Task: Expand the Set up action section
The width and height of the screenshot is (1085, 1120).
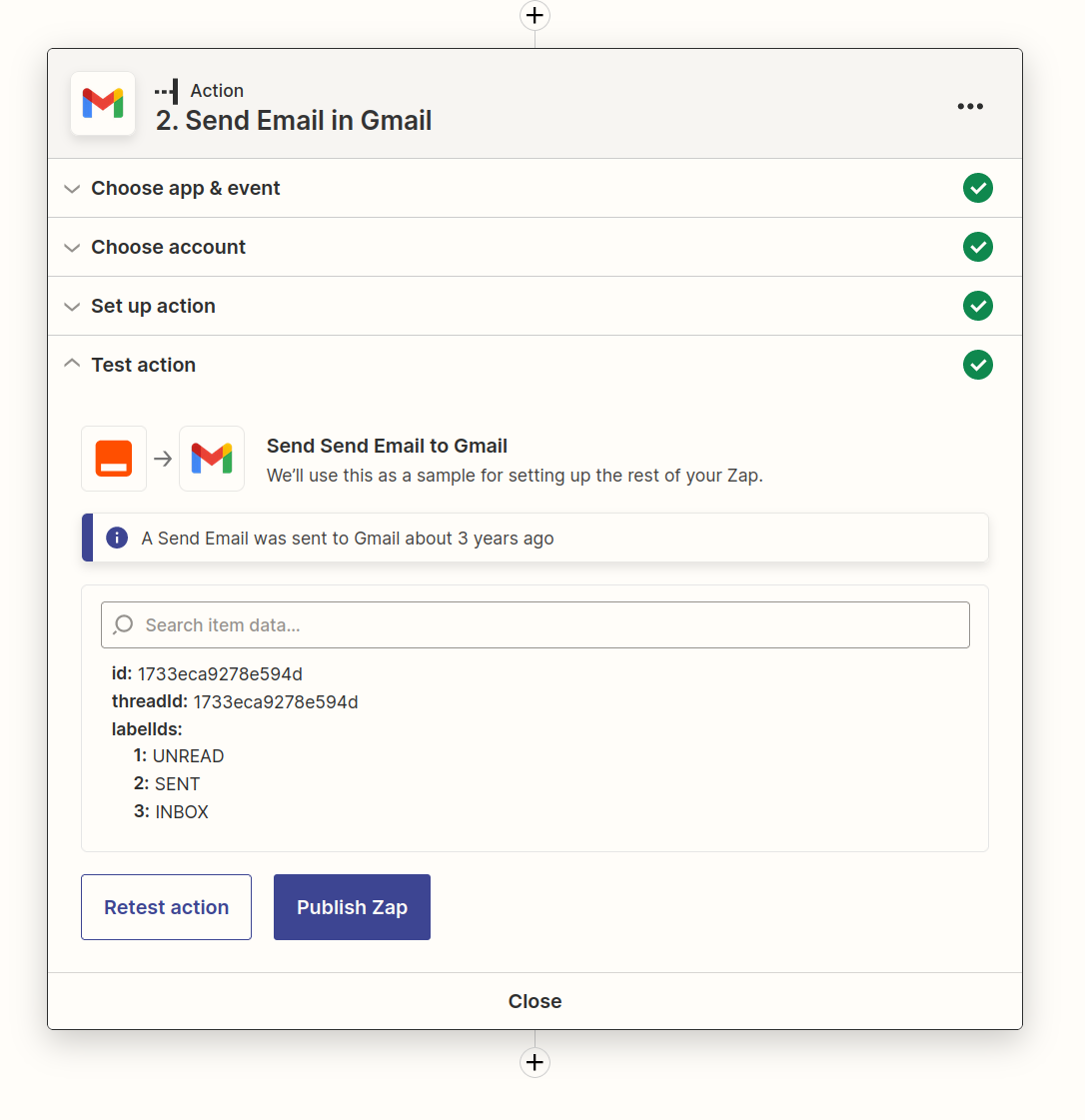Action: click(x=153, y=307)
